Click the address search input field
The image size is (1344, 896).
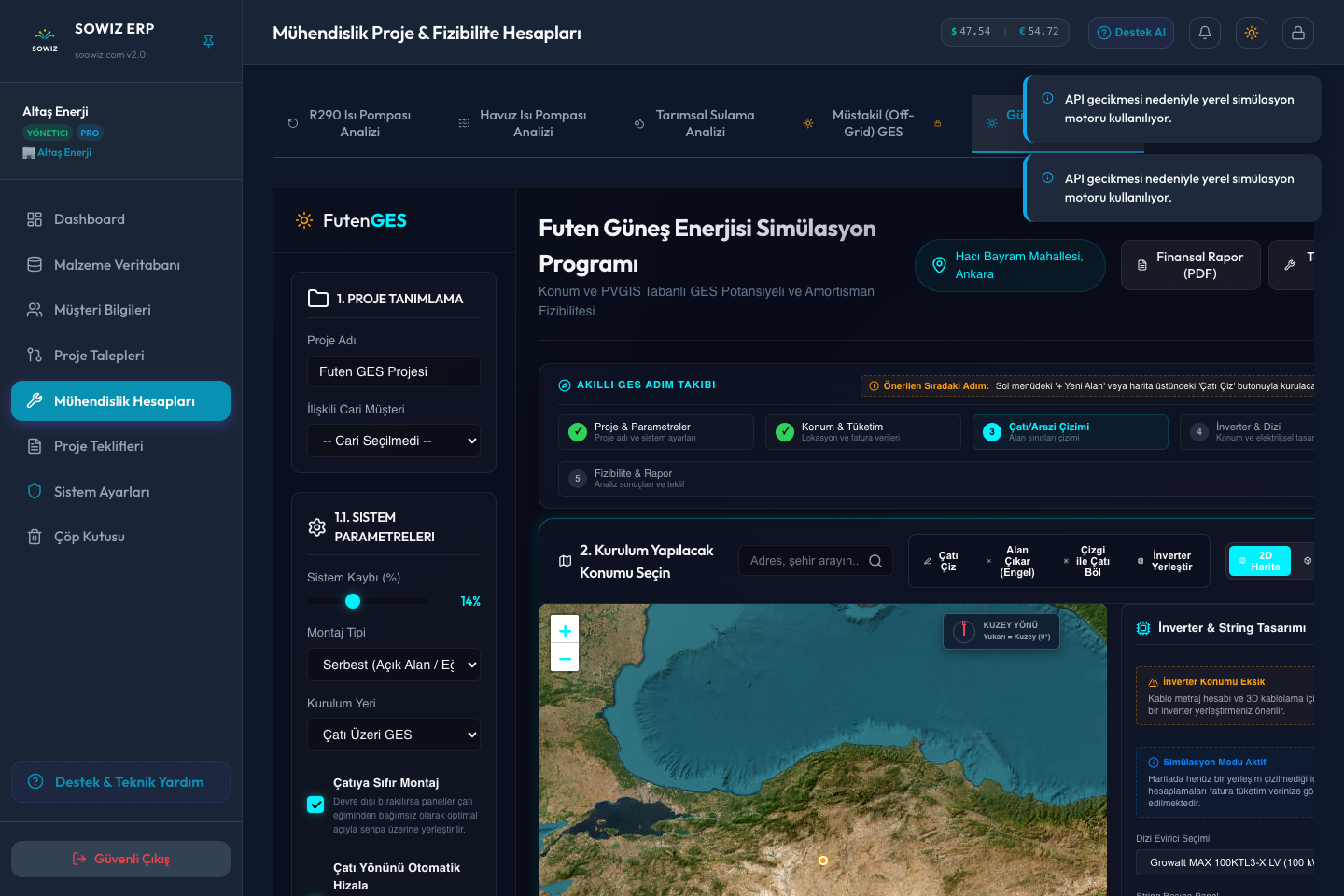pos(816,561)
